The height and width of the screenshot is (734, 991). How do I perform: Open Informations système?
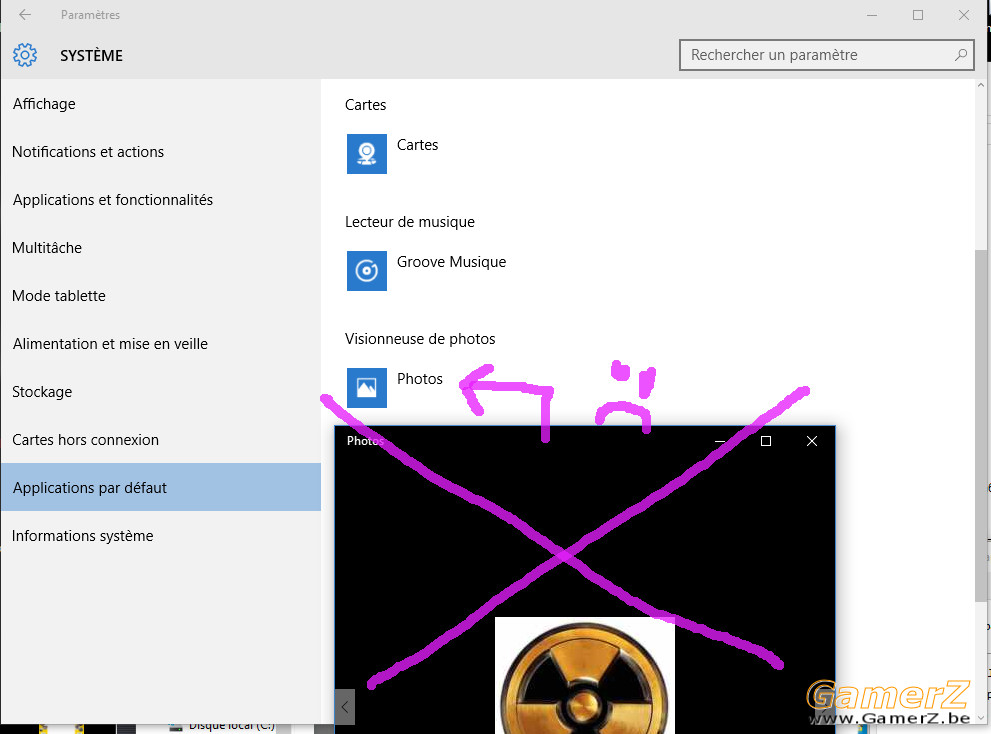point(161,536)
